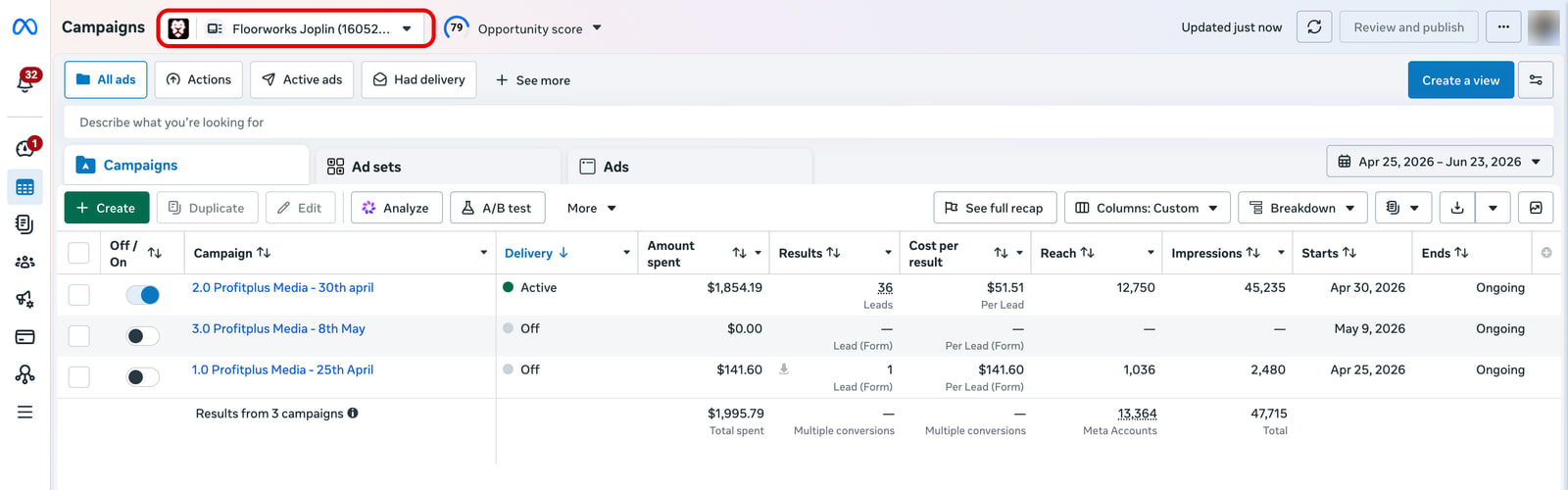1568x490 pixels.
Task: Open the date range Apr 25 – Jun 23 picker
Action: pyautogui.click(x=1440, y=162)
